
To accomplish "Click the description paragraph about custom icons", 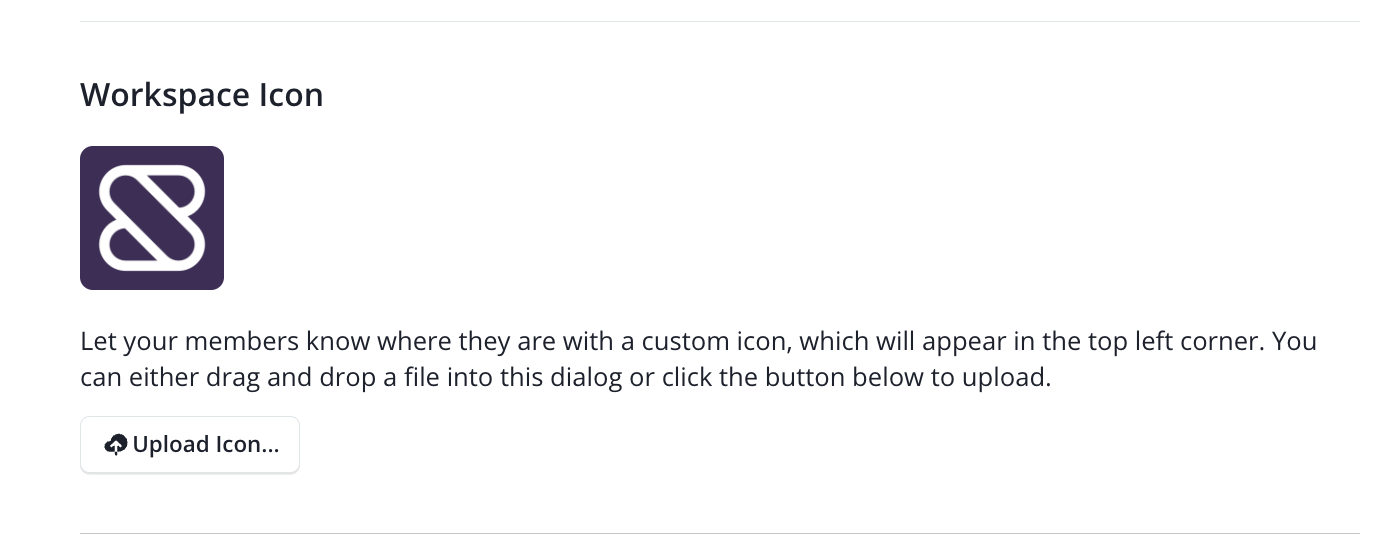I will pos(698,361).
